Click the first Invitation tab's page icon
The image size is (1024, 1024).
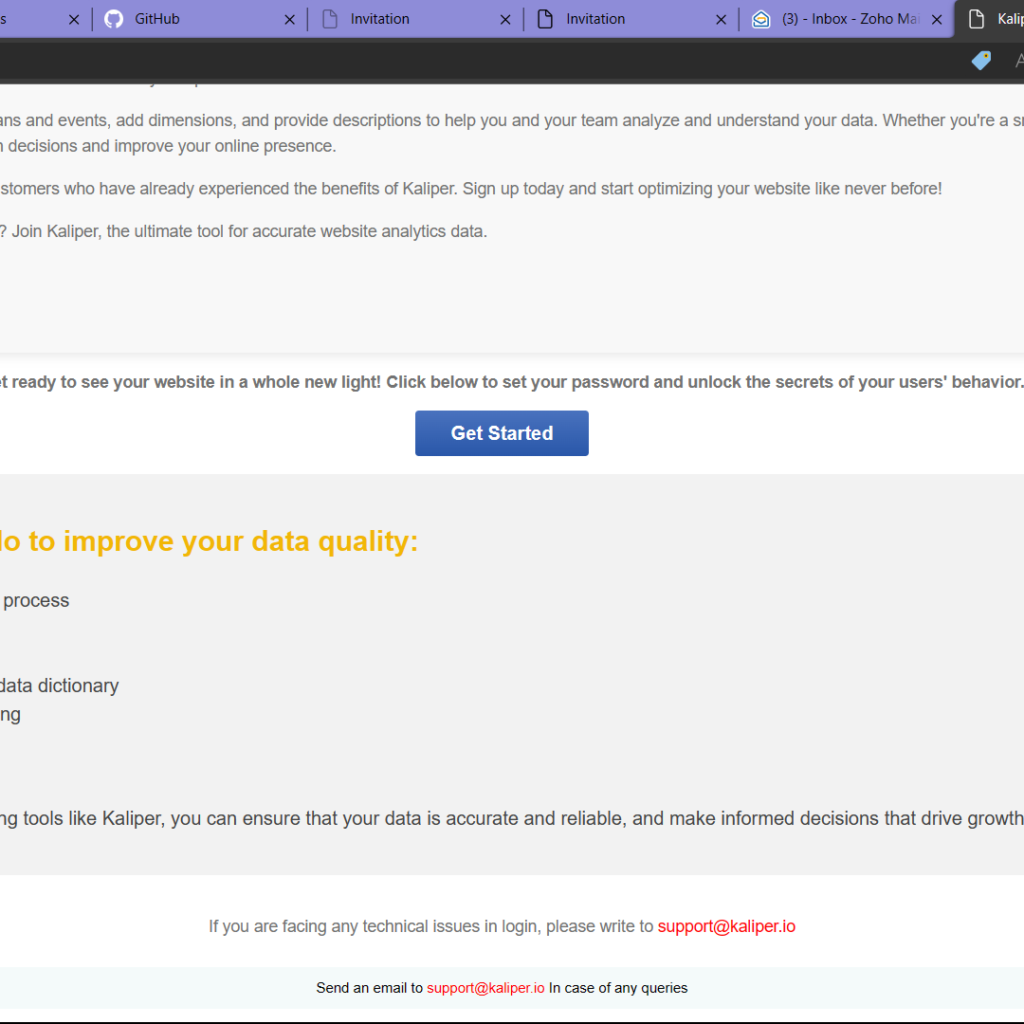pyautogui.click(x=330, y=19)
